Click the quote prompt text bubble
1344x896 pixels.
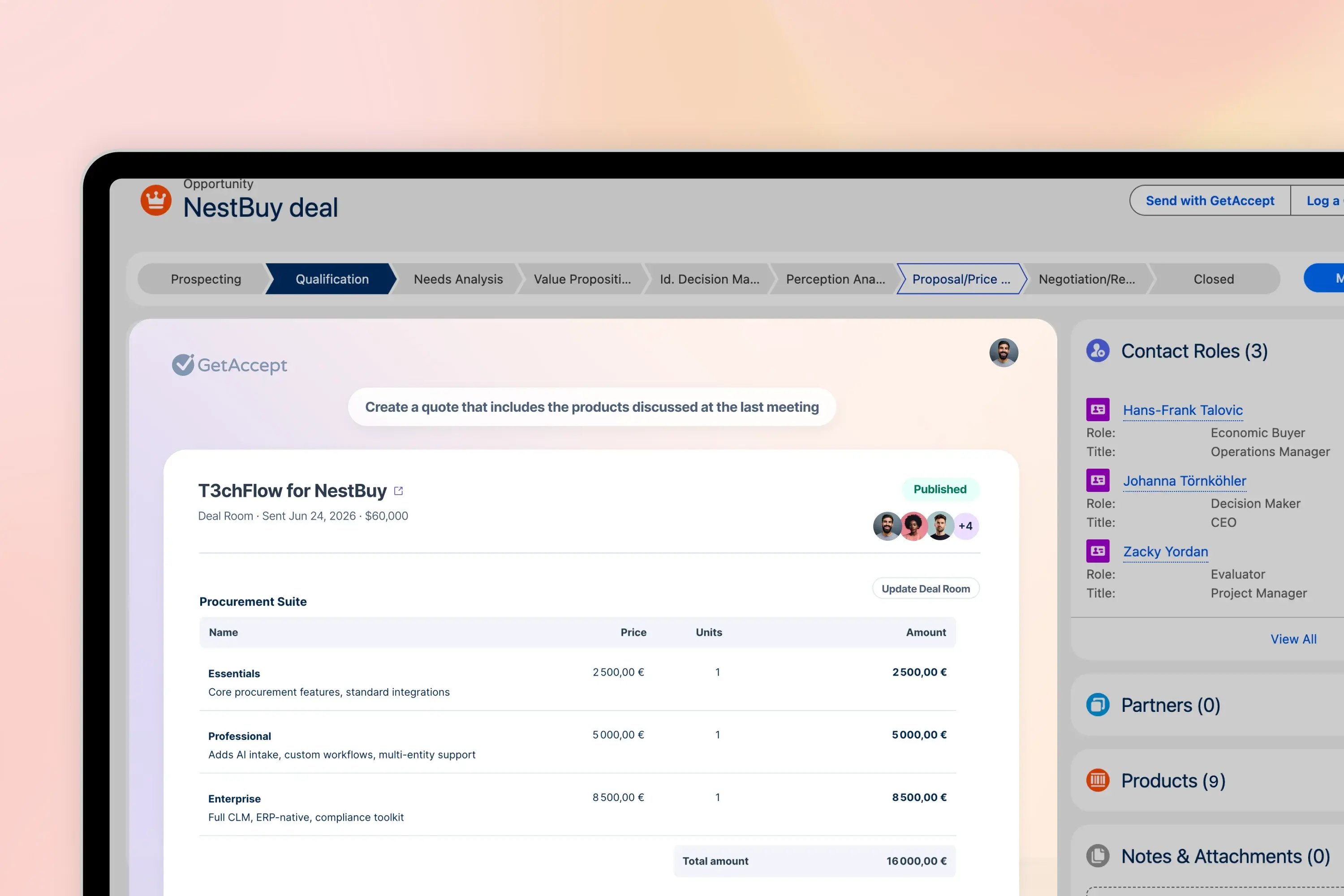(592, 407)
